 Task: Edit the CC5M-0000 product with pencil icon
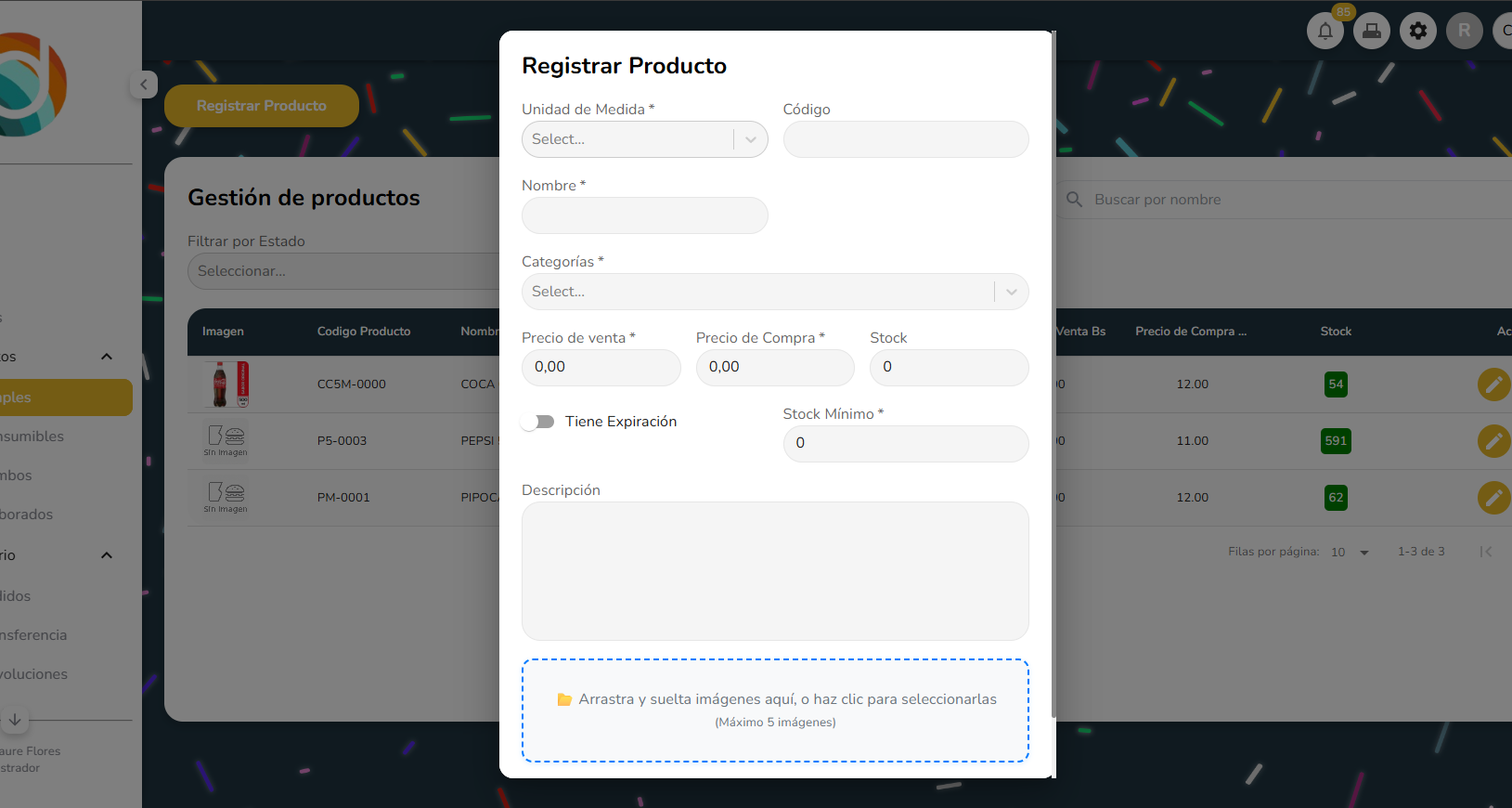(x=1493, y=384)
